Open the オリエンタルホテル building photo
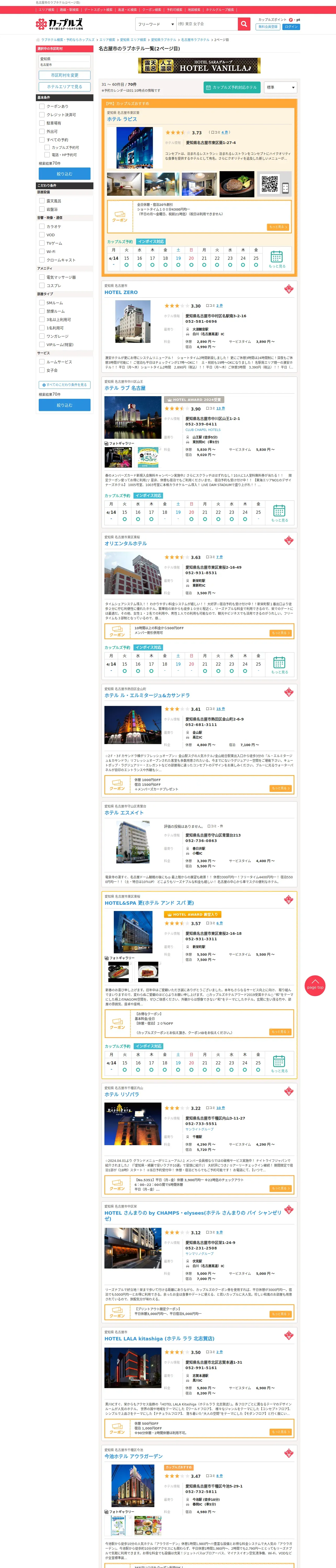The image size is (336, 1568). click(133, 573)
